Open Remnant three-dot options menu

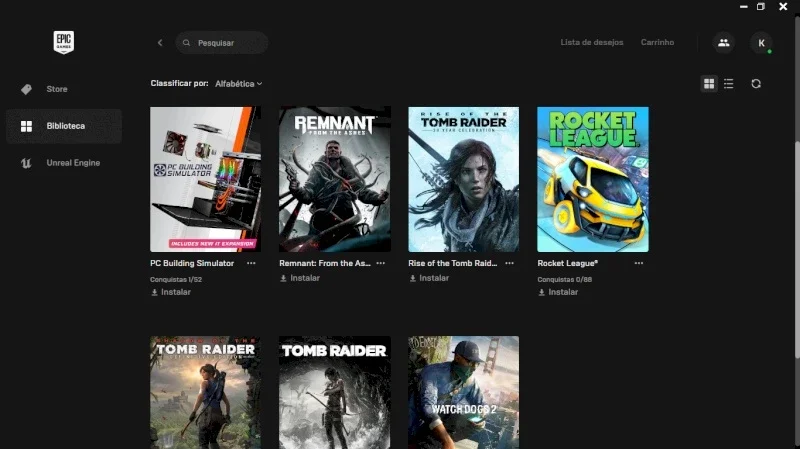tap(381, 263)
